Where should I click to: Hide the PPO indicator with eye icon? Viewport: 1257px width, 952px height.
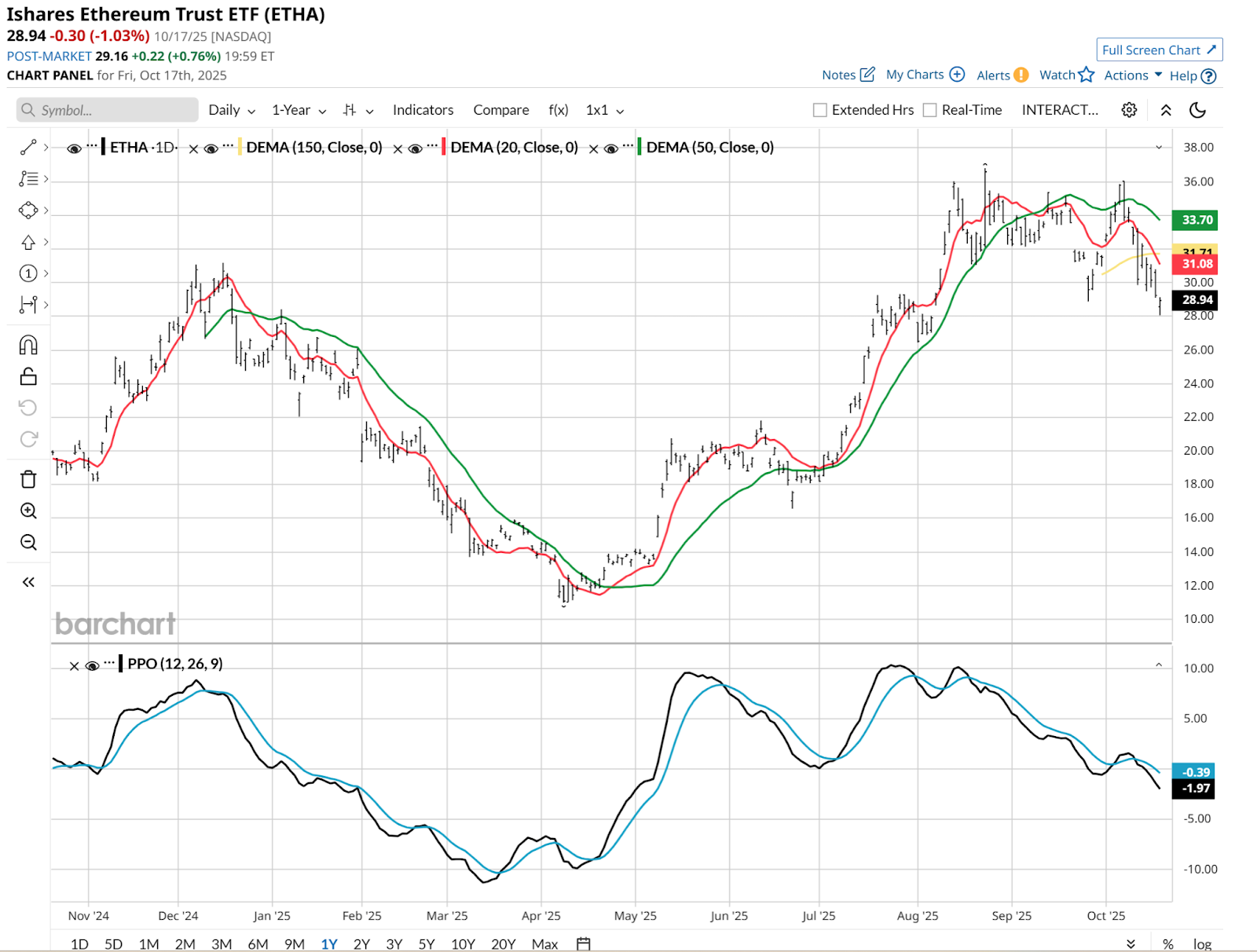click(x=92, y=665)
